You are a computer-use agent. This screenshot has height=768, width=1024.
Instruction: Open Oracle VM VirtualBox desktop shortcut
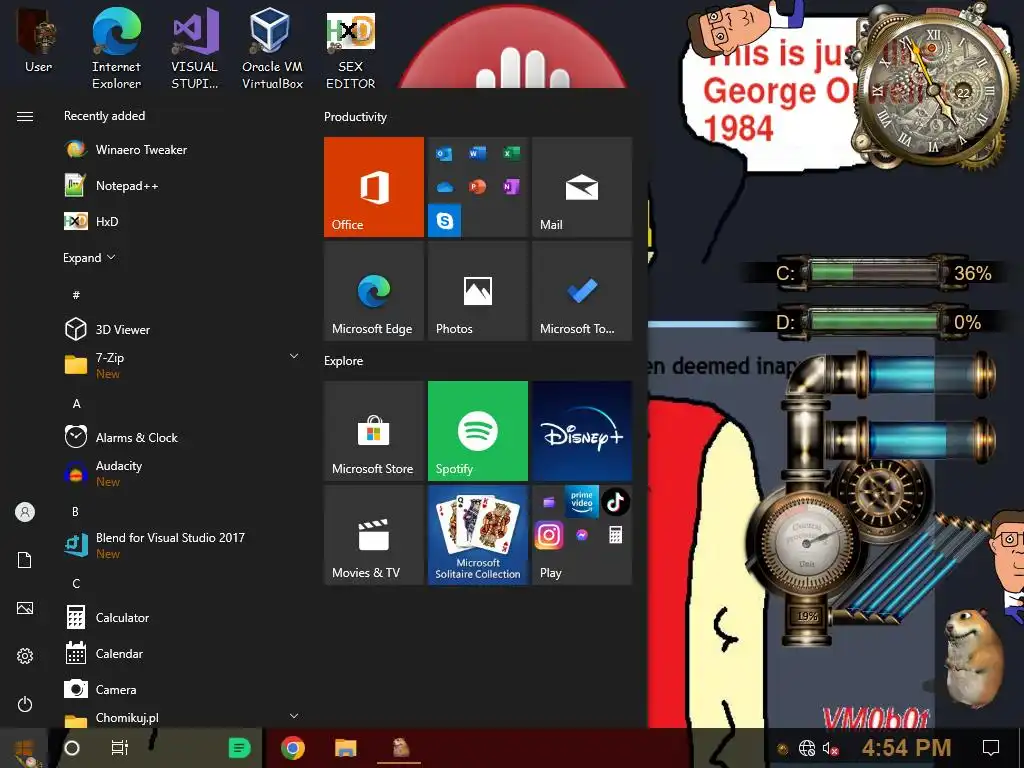272,49
